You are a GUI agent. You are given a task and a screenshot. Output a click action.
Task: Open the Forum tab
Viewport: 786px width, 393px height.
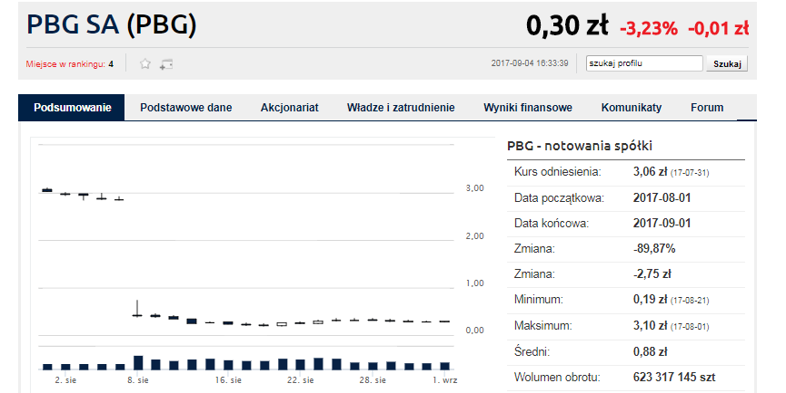point(707,107)
